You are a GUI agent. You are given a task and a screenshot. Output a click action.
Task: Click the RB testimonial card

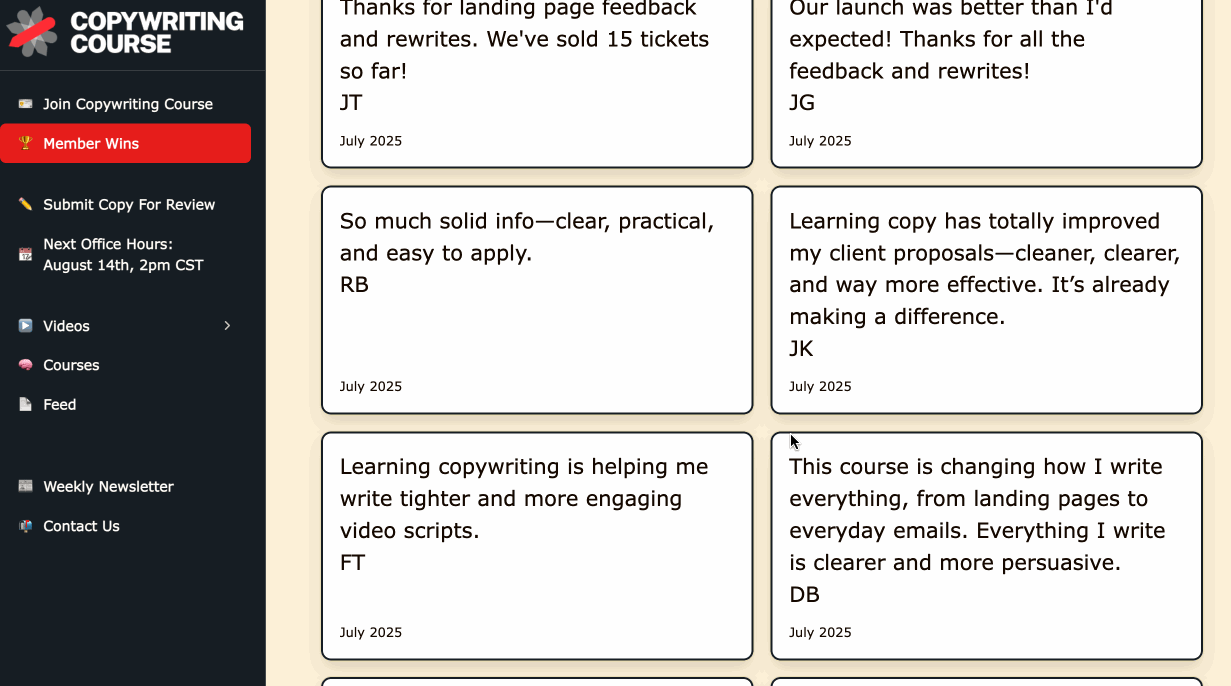[x=537, y=300]
